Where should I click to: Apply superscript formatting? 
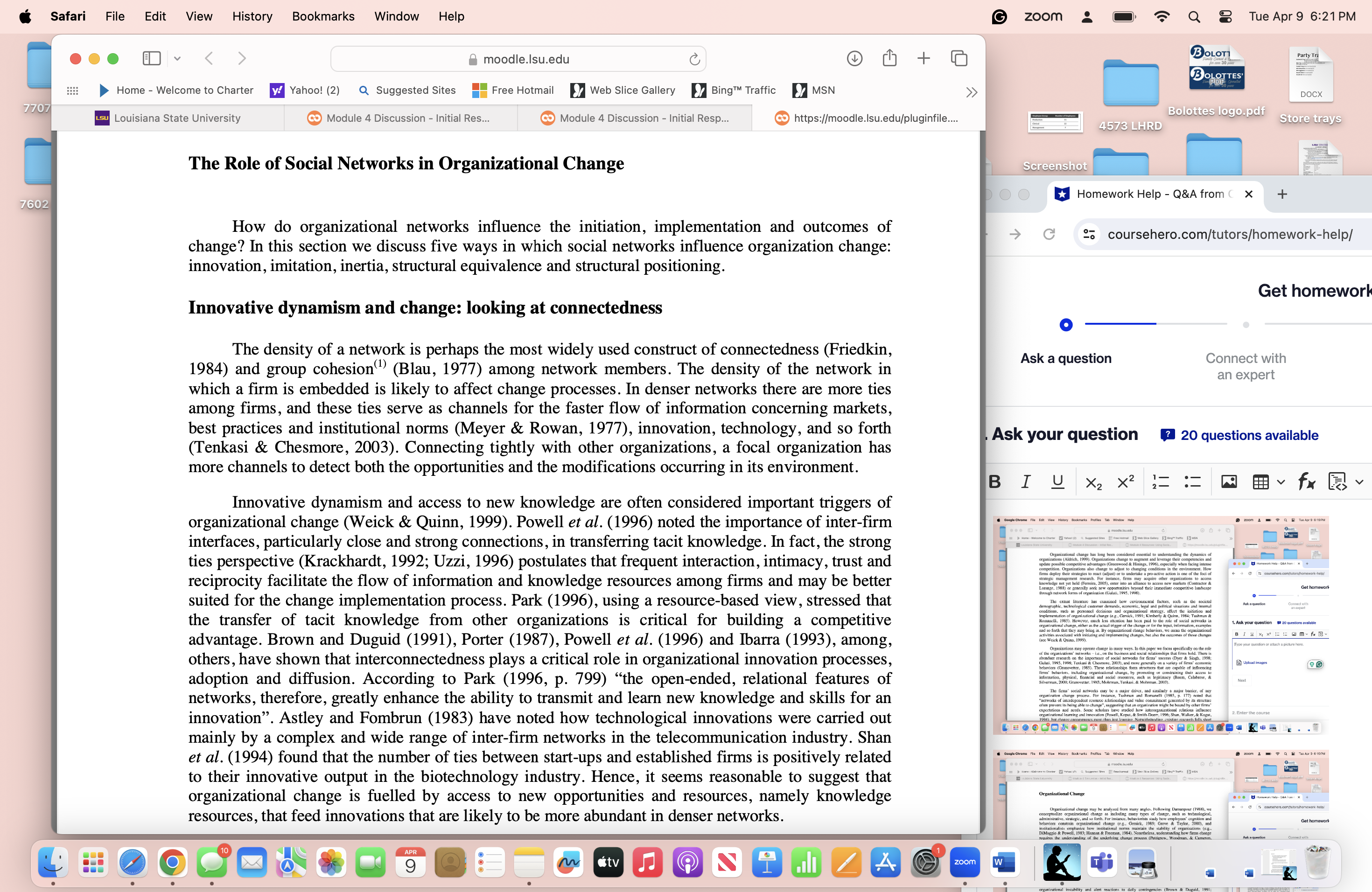(x=1125, y=482)
